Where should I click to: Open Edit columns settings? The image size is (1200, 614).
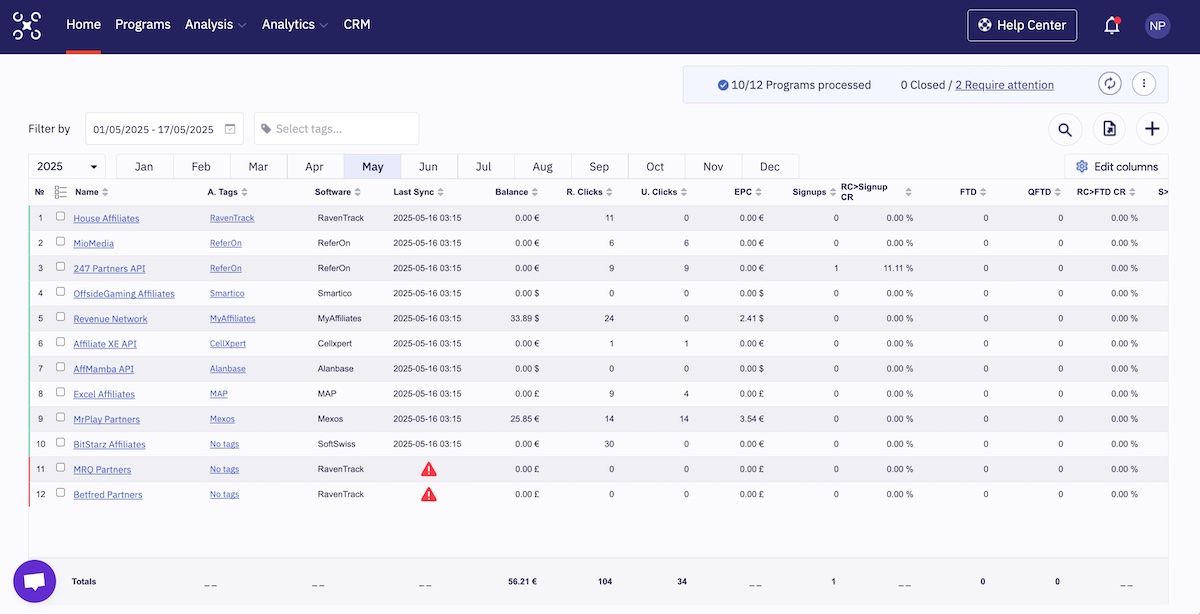[x=1117, y=166]
